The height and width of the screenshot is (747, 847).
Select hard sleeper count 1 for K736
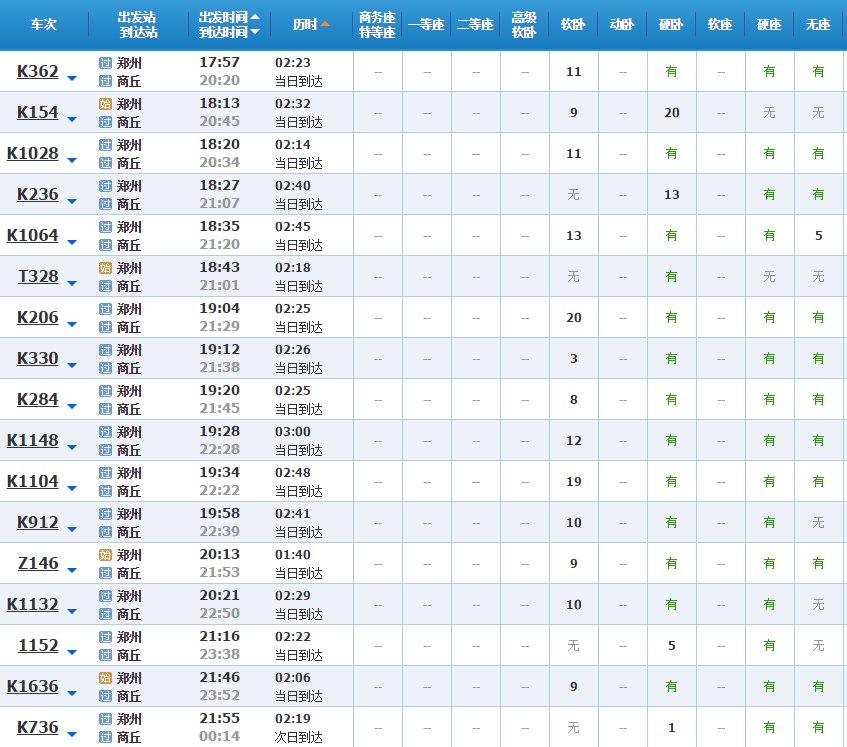pyautogui.click(x=671, y=728)
